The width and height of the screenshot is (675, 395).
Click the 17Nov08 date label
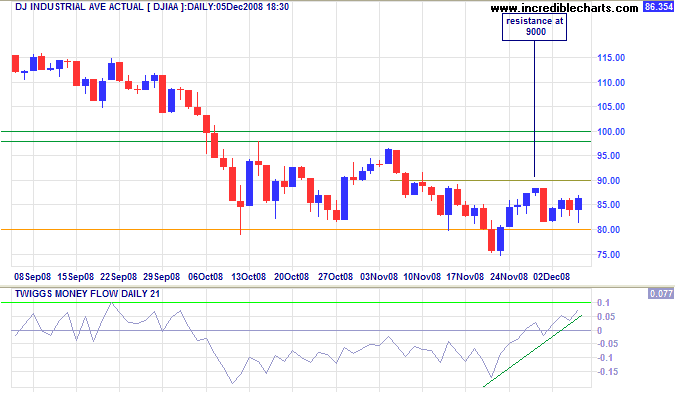tap(465, 277)
